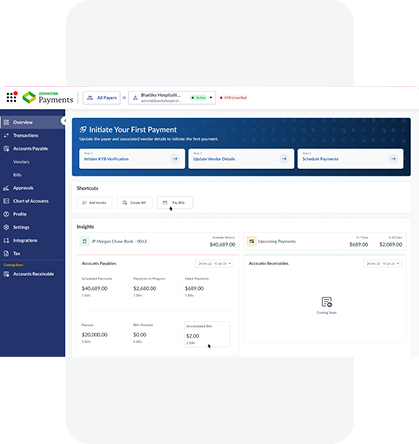This screenshot has width=419, height=444.
Task: Click Update Vendor Details step
Action: (241, 159)
